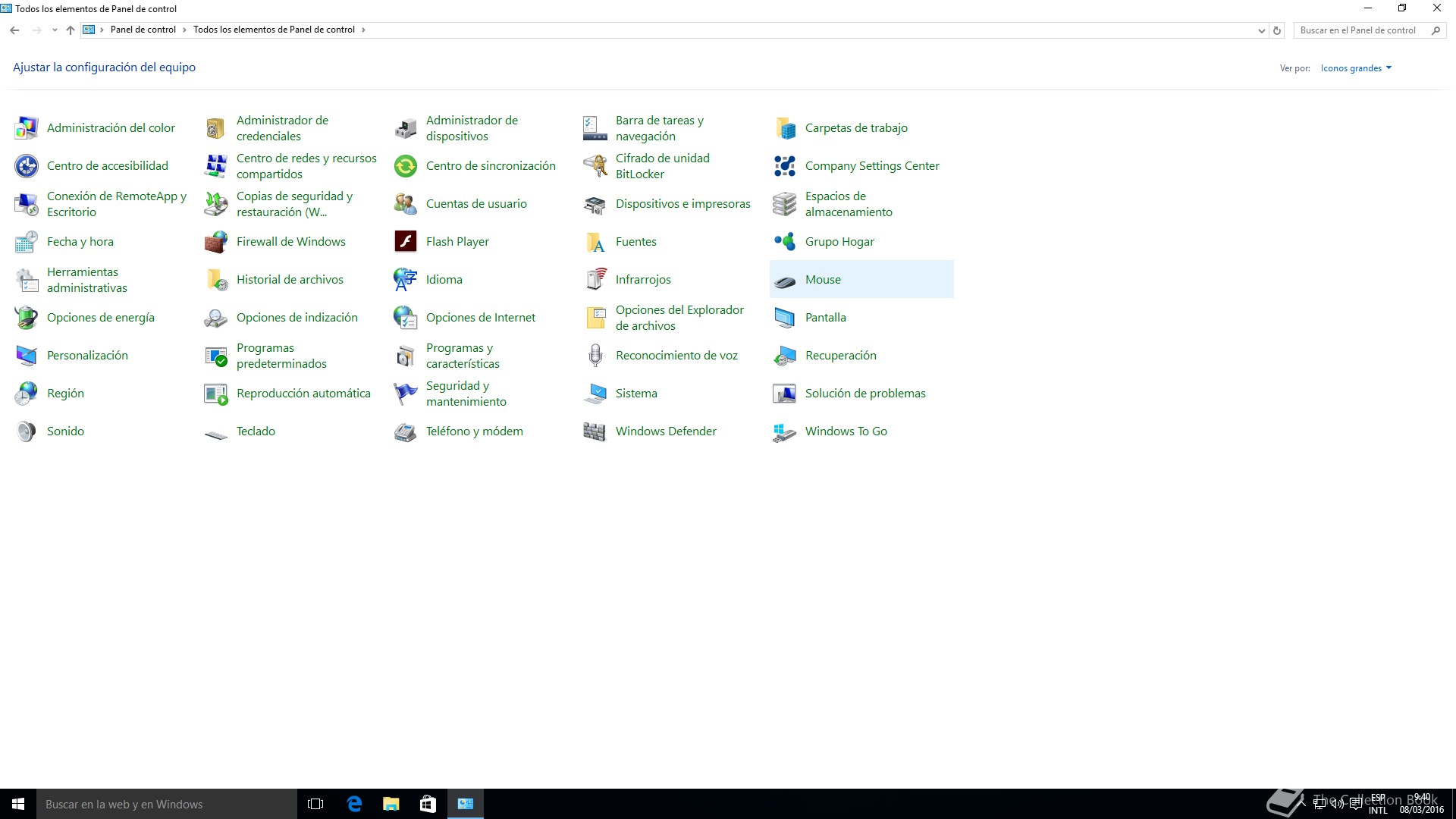Open the recent locations dropdown arrow

pos(55,30)
